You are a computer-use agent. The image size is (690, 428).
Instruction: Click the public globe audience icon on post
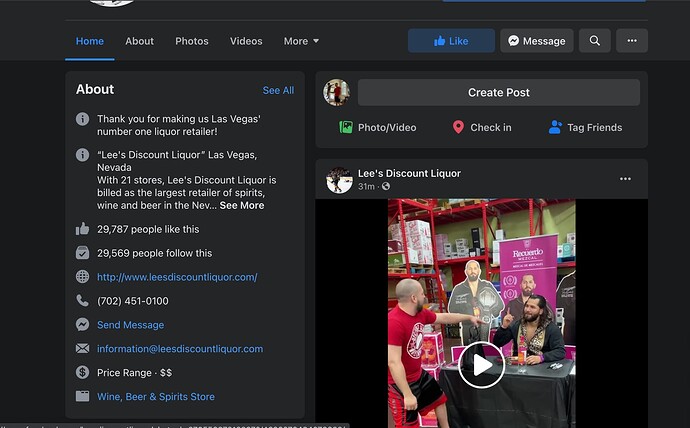[x=386, y=187]
